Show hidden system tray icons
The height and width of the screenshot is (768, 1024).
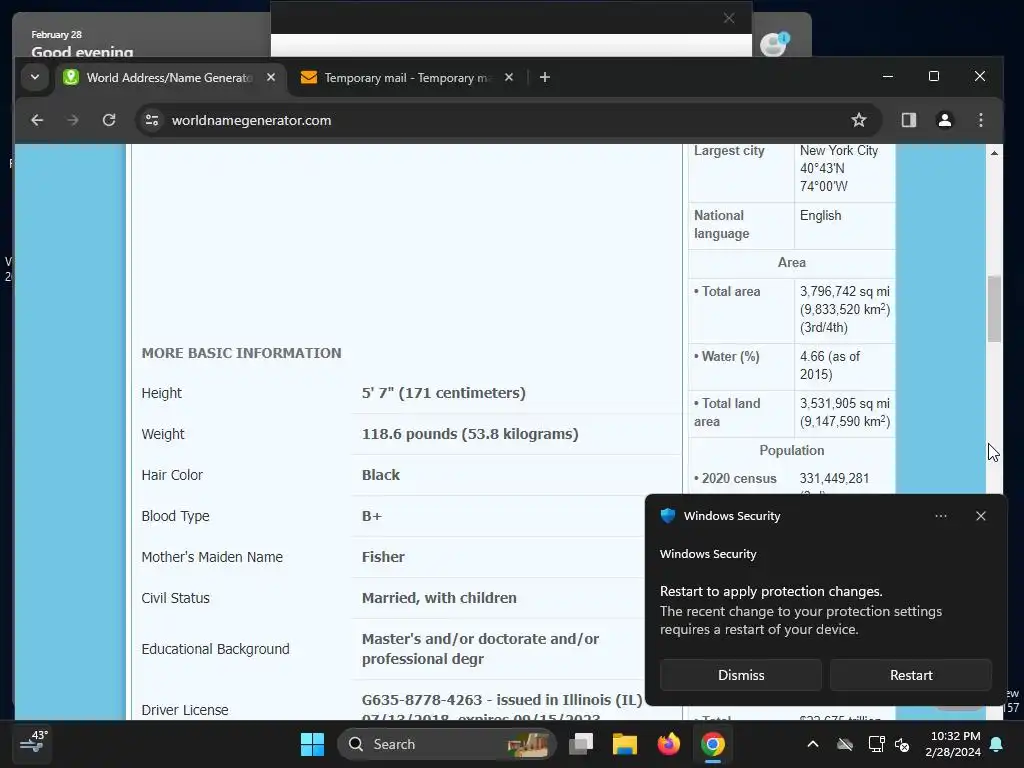[812, 744]
